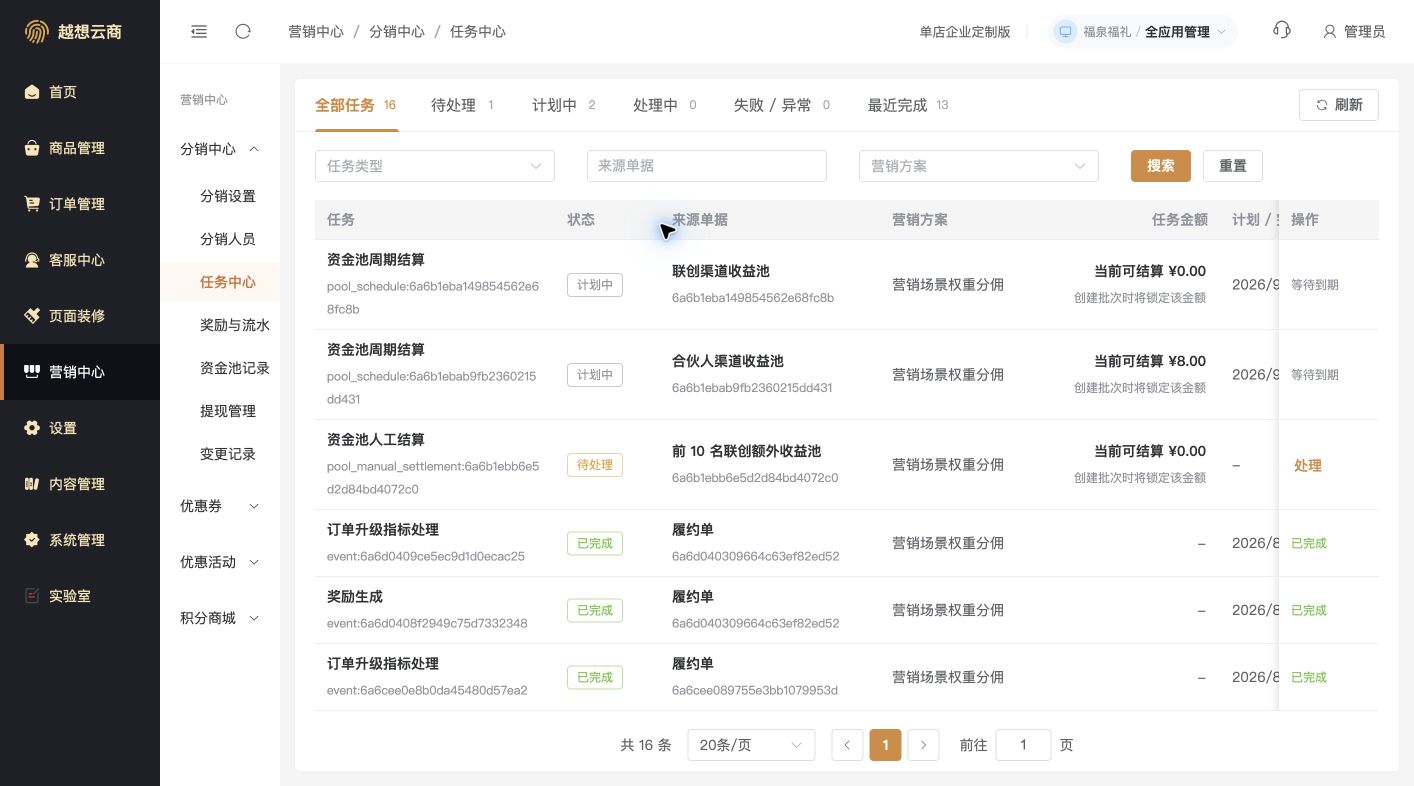This screenshot has height=786, width=1414.
Task: Click 营销中心 in the breadcrumb
Action: (316, 32)
